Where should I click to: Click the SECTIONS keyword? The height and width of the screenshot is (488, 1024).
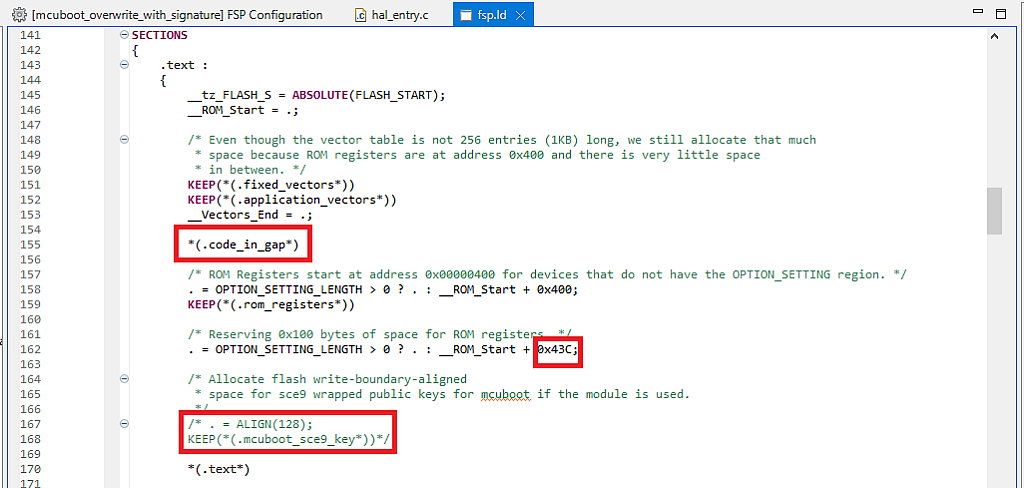tap(159, 35)
